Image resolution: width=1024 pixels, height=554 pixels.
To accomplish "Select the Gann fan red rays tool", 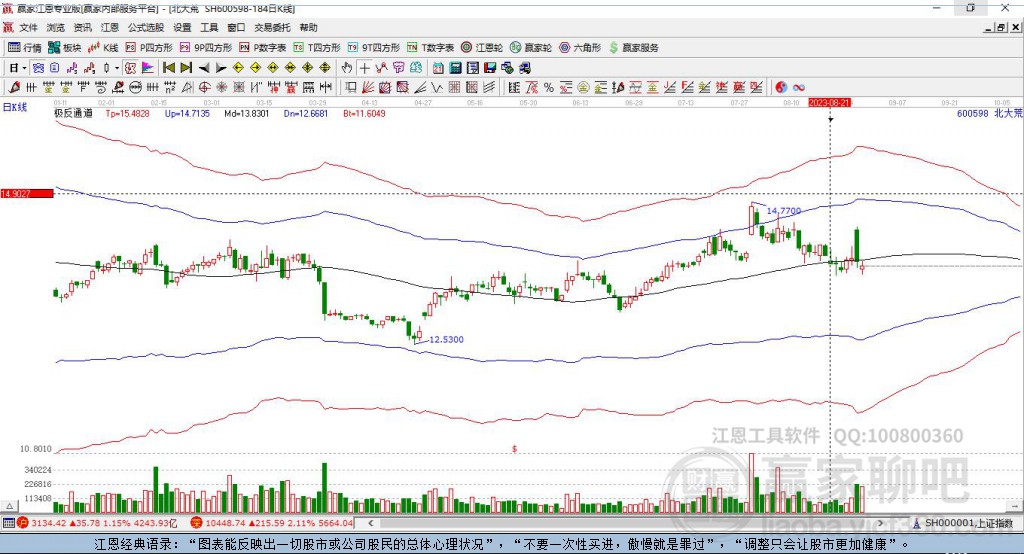I will (x=368, y=88).
